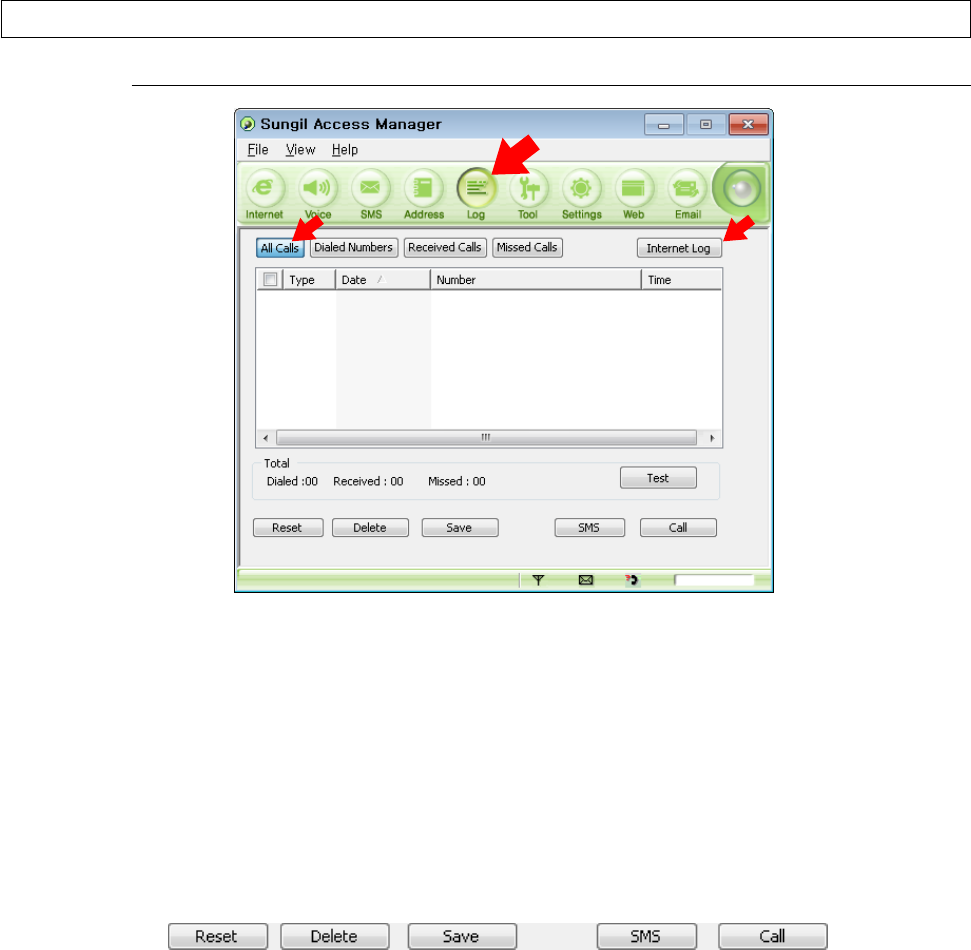Click the 'Dialed :00' total text
Image resolution: width=971 pixels, height=950 pixels.
click(292, 482)
